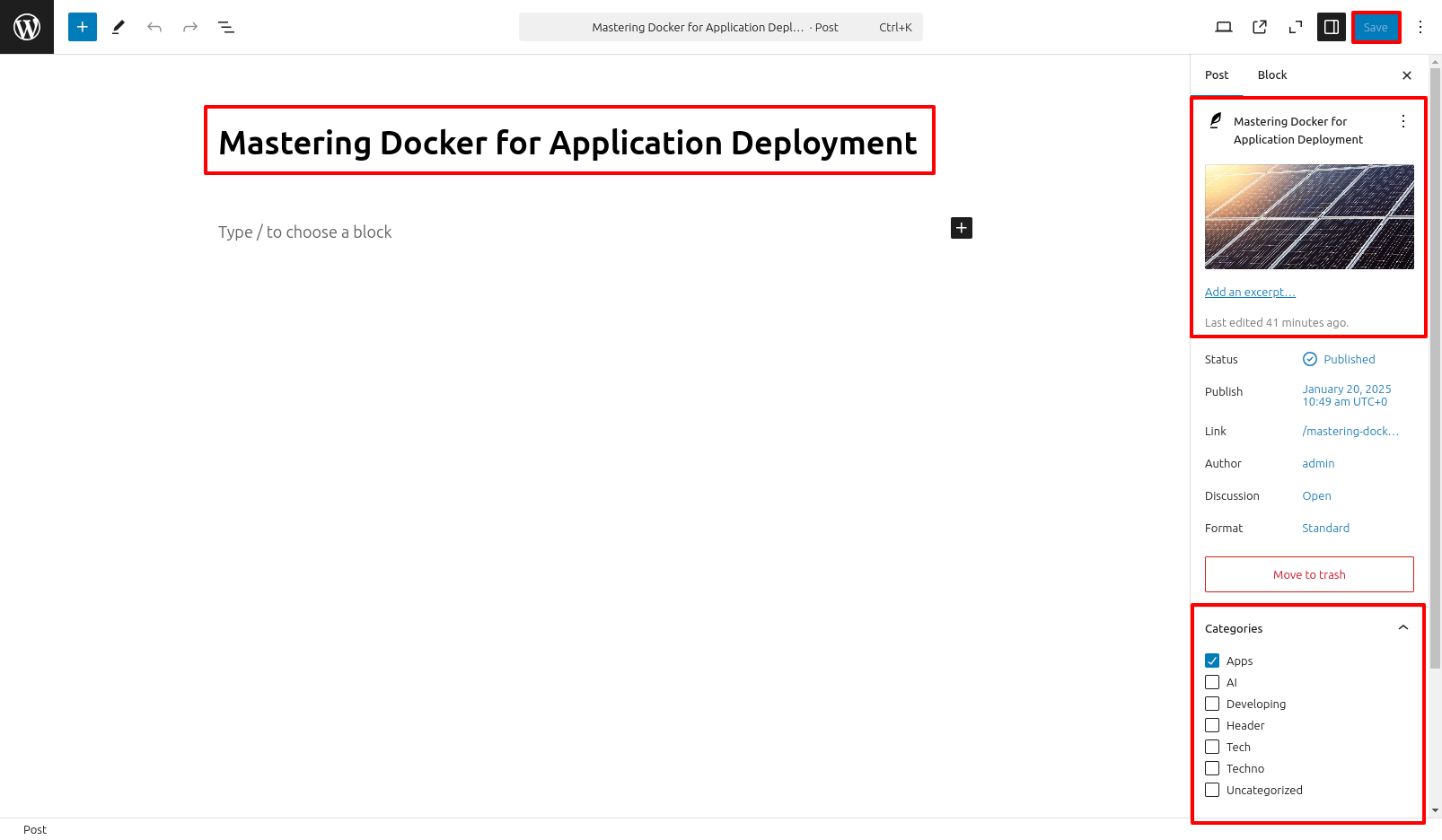This screenshot has width=1442, height=840.
Task: Open the post actions three-dot menu
Action: tap(1403, 121)
